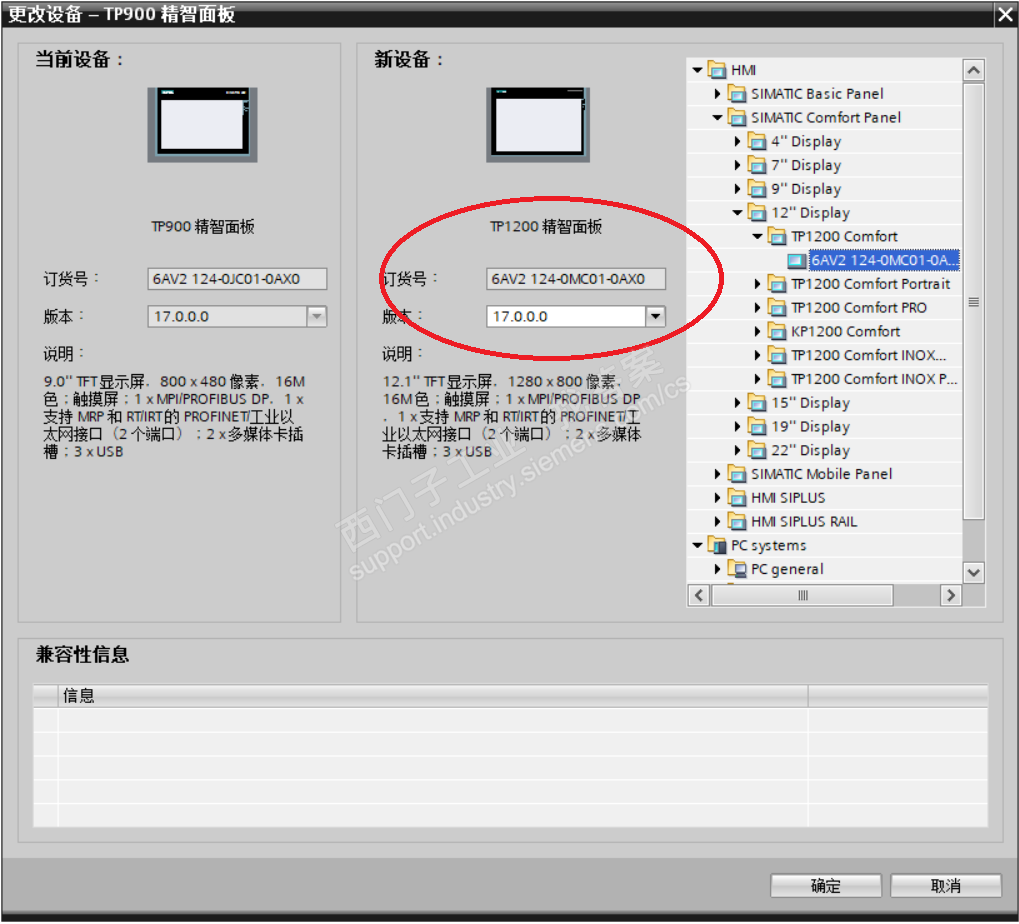Click the 9'' Display folder icon
Image resolution: width=1019 pixels, height=924 pixels.
coord(757,189)
